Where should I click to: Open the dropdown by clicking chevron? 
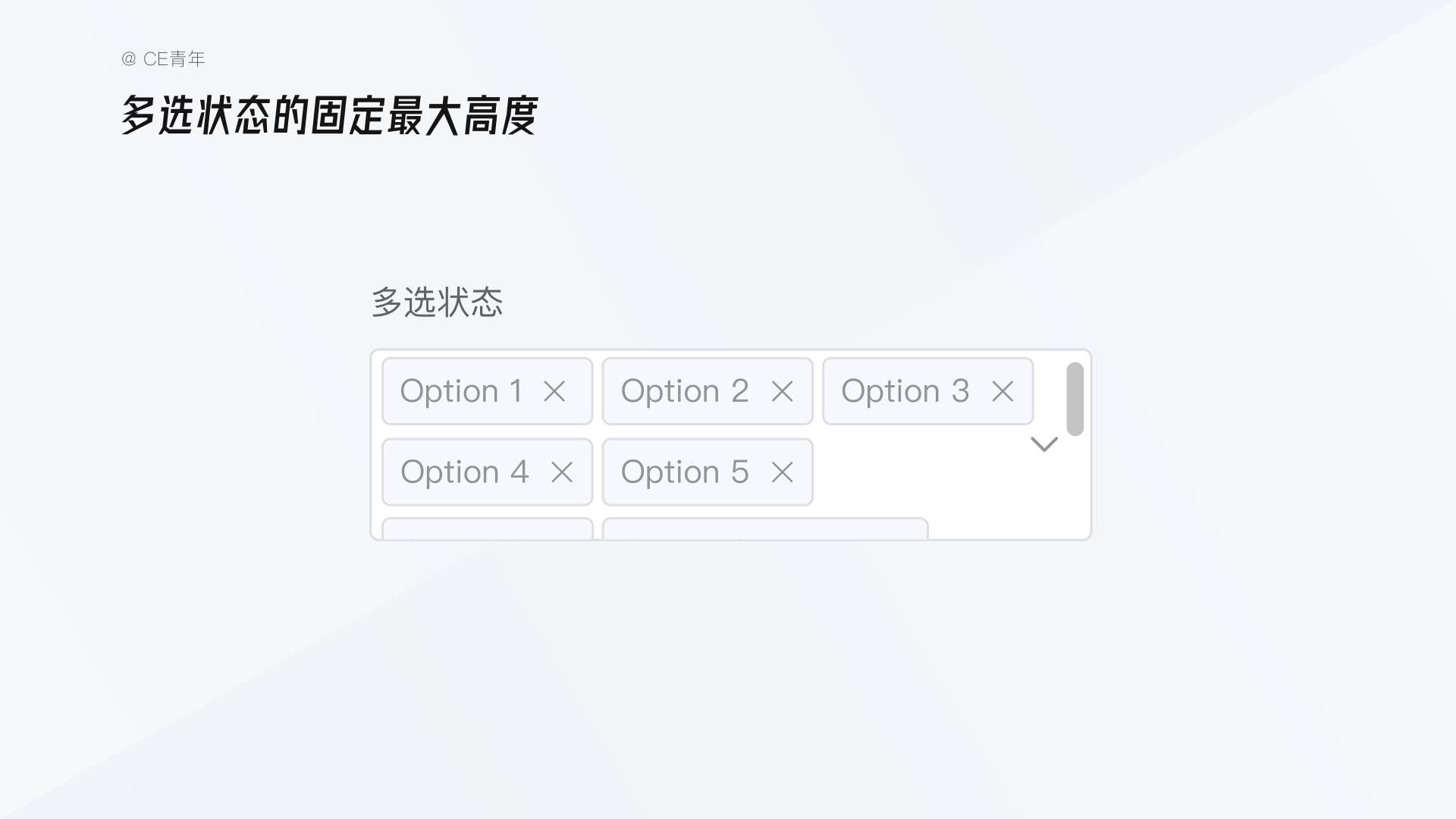(1044, 444)
